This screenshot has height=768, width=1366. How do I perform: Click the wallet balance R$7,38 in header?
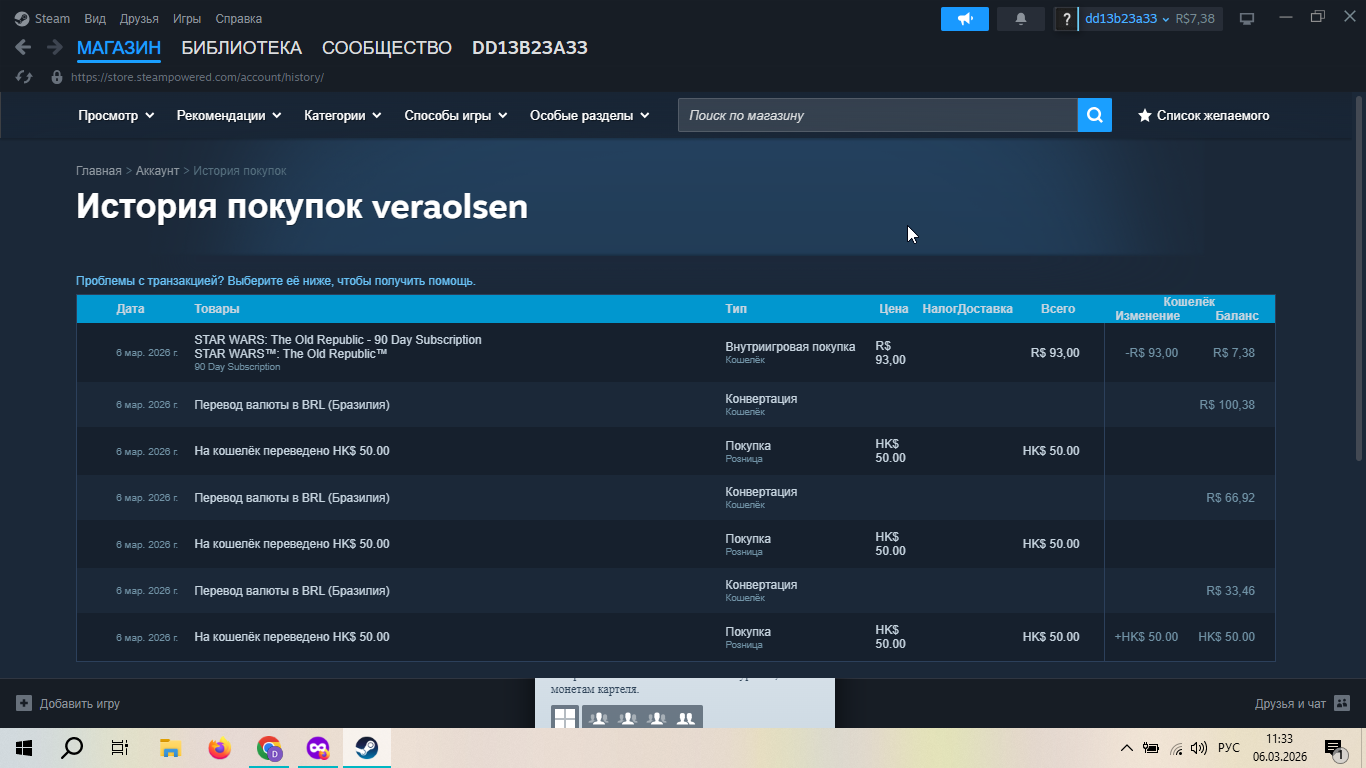click(1195, 19)
